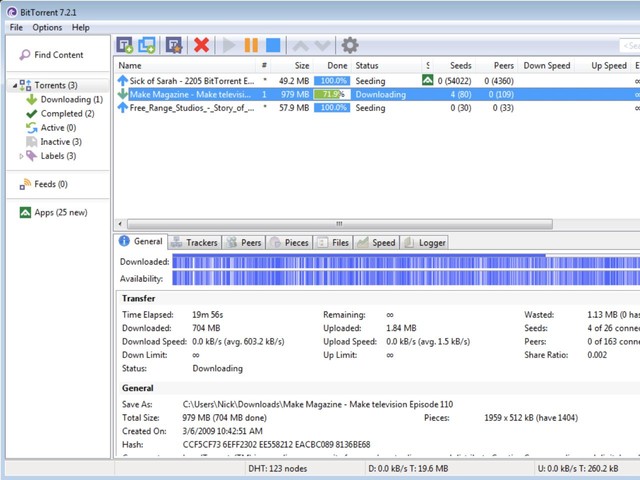
Task: Click the Add Torrent toolbar icon
Action: pyautogui.click(x=124, y=45)
